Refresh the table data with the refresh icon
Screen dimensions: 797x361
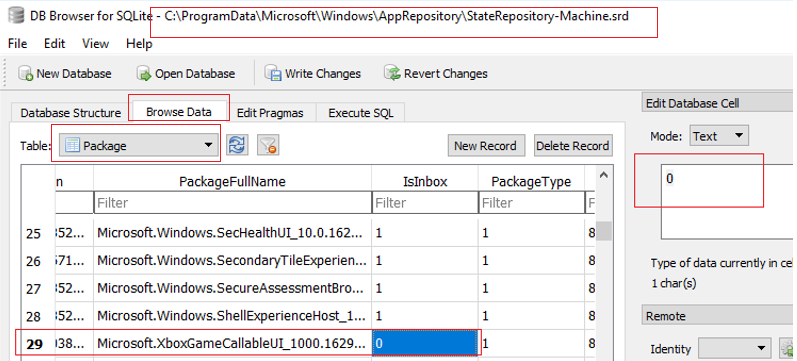[x=237, y=145]
